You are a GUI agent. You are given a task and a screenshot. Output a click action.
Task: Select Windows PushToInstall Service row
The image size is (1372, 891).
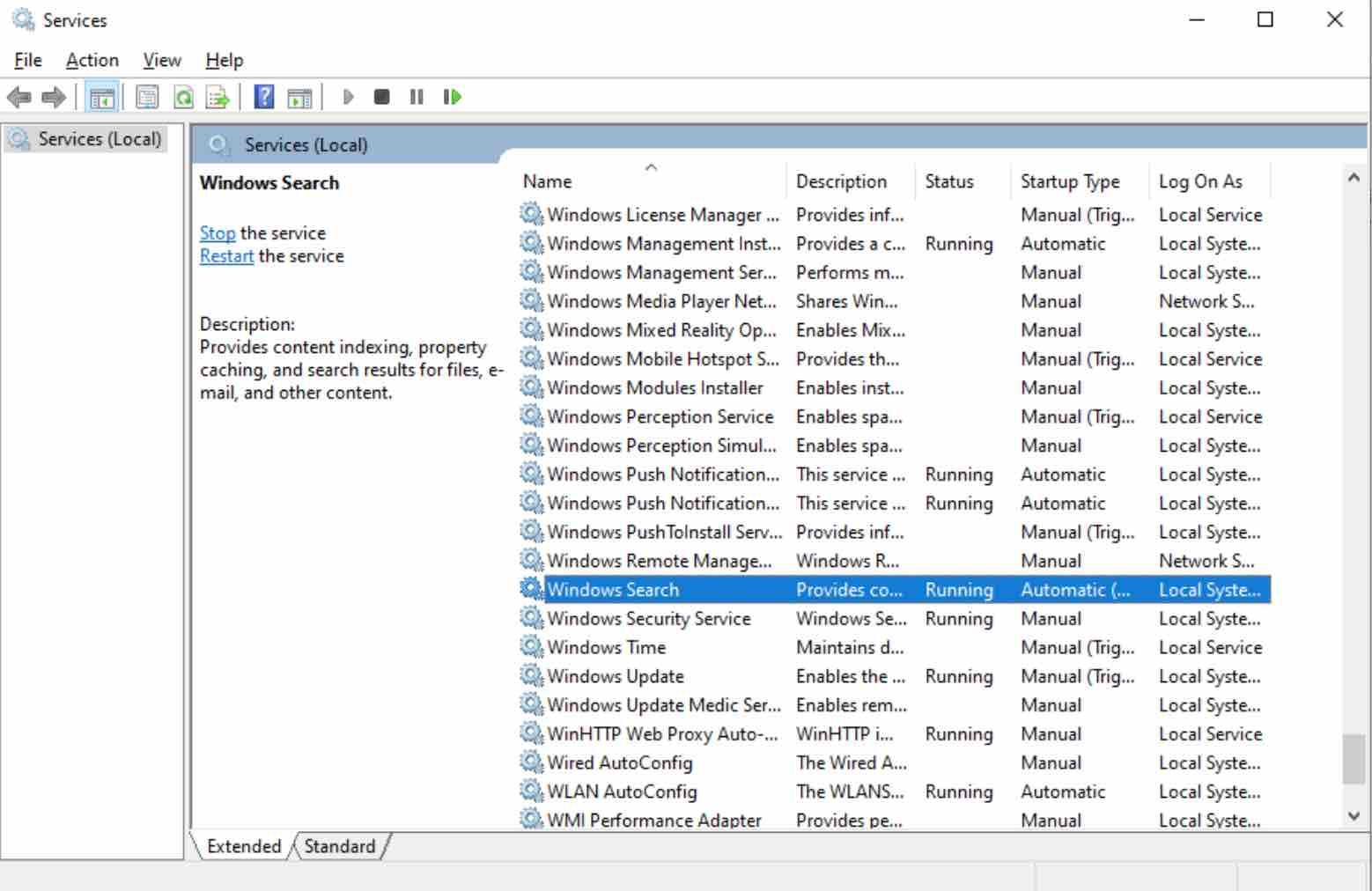pos(894,531)
